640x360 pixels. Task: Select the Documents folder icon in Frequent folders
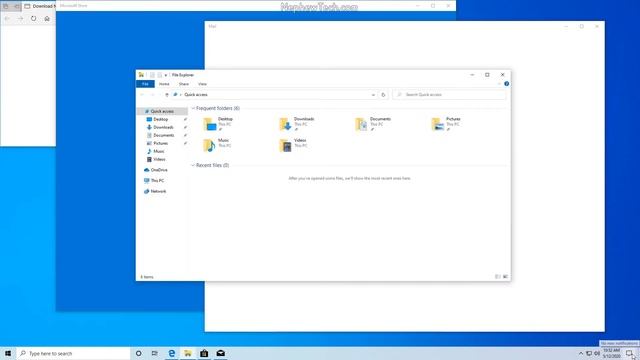point(361,124)
